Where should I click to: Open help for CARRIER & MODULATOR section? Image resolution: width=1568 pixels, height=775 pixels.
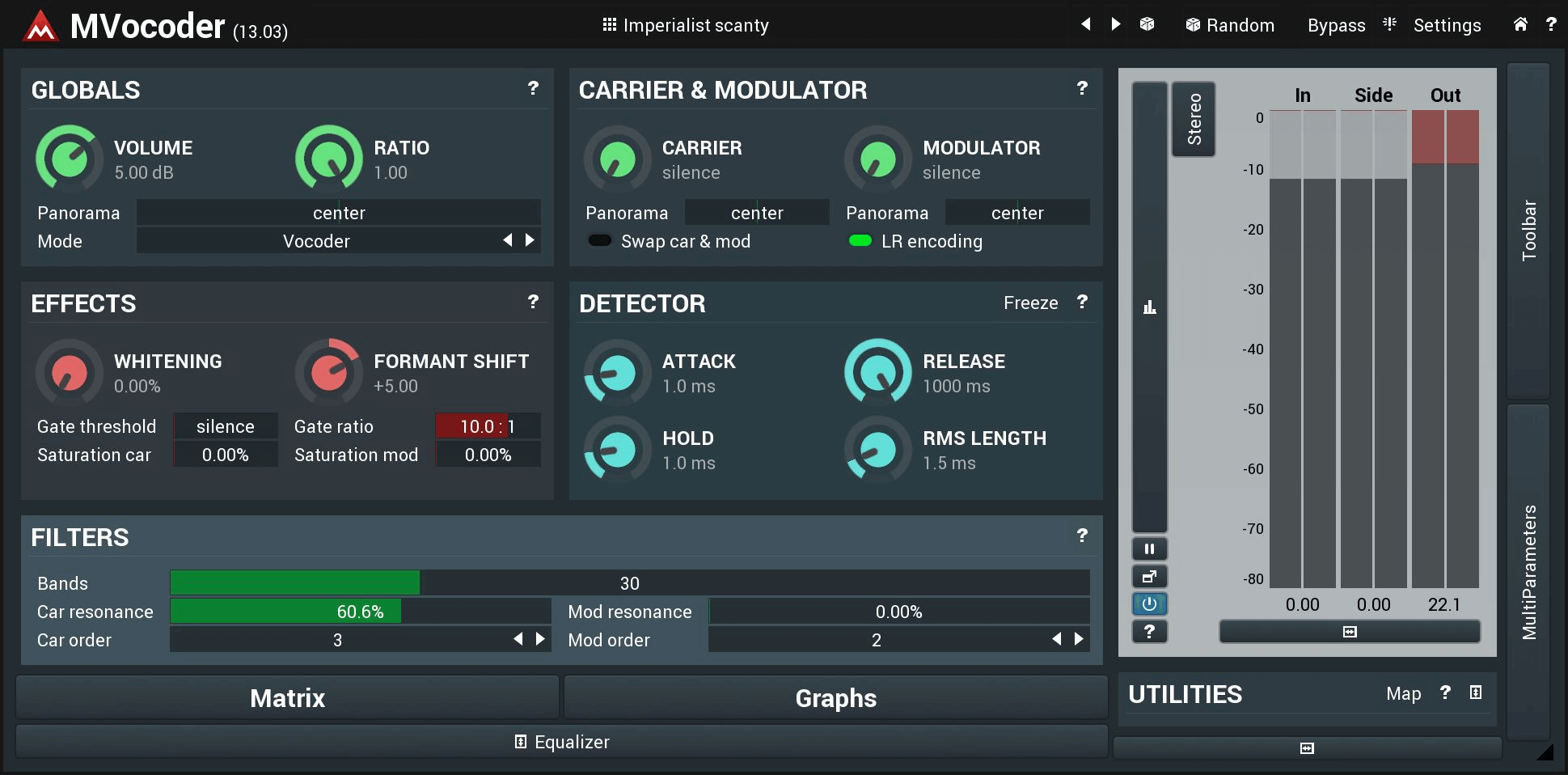[1082, 88]
